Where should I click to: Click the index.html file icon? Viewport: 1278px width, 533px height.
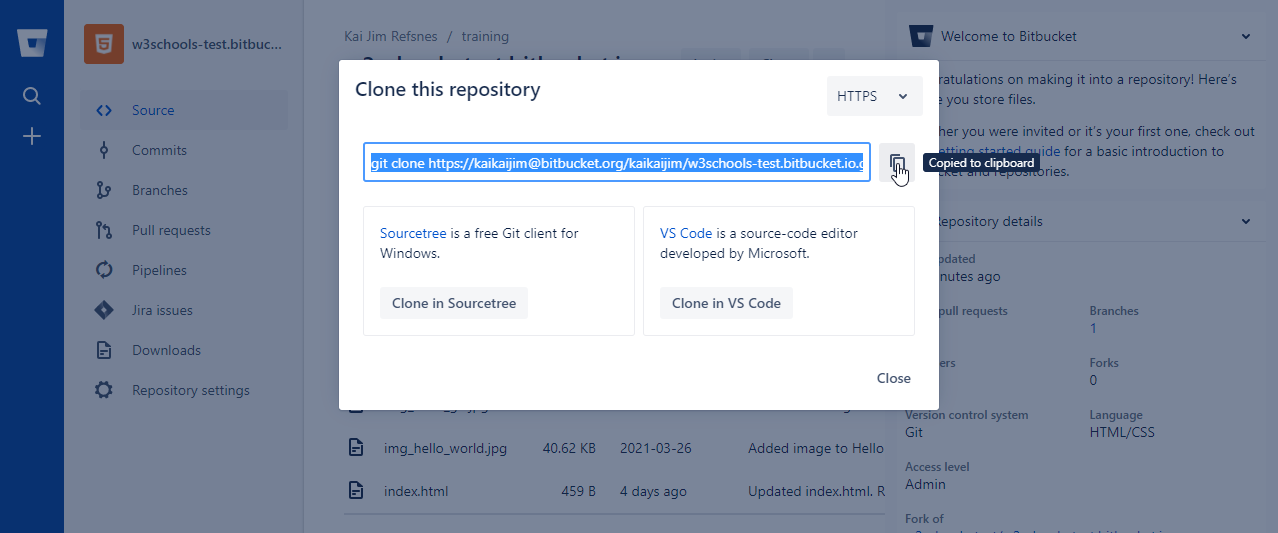pos(355,491)
